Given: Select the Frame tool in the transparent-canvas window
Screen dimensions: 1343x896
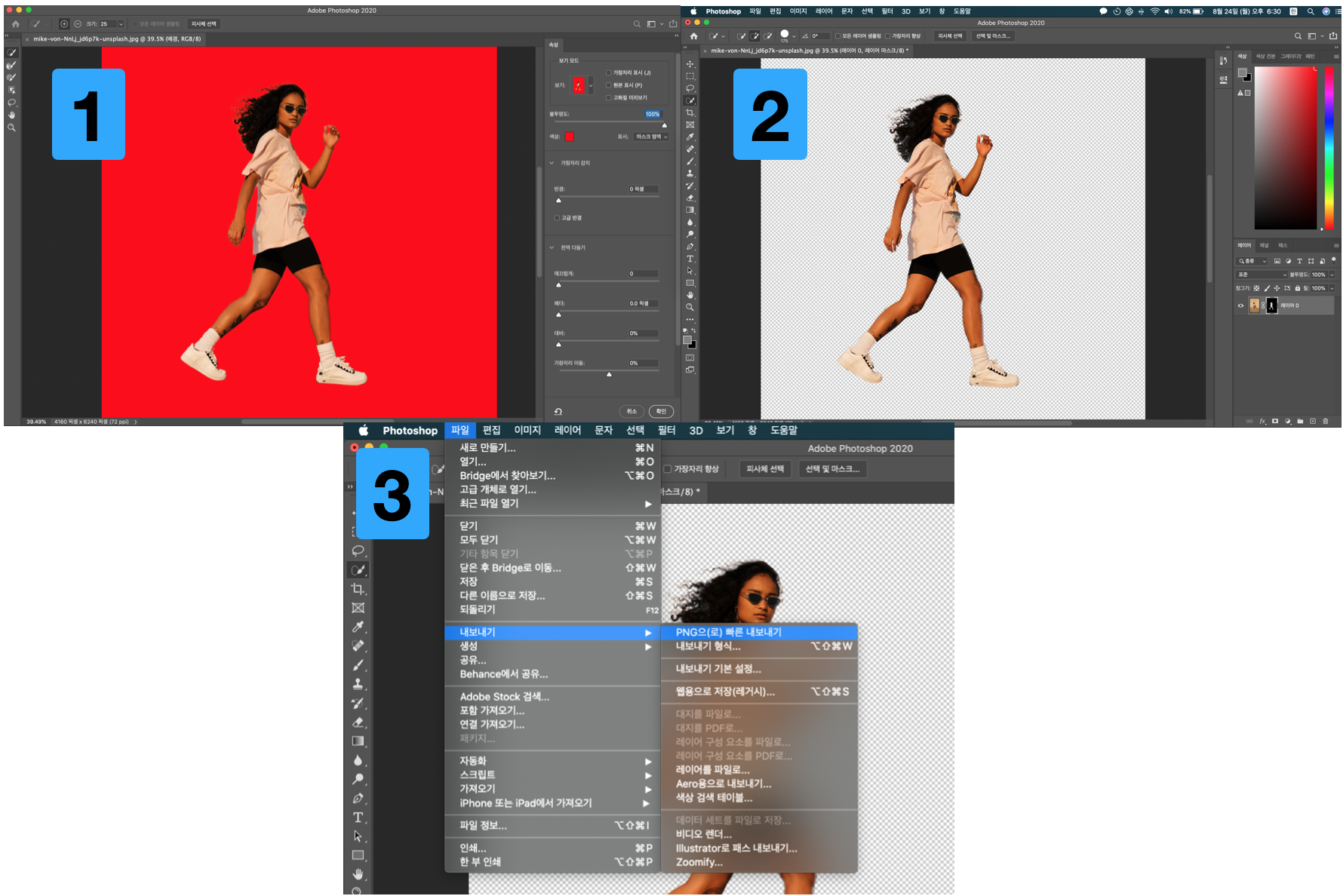Looking at the screenshot, I should tap(690, 125).
